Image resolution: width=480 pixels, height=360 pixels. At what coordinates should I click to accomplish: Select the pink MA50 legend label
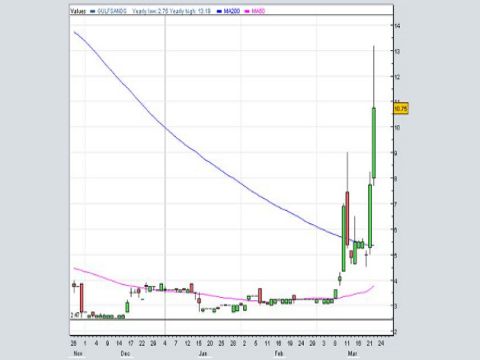[x=258, y=11]
